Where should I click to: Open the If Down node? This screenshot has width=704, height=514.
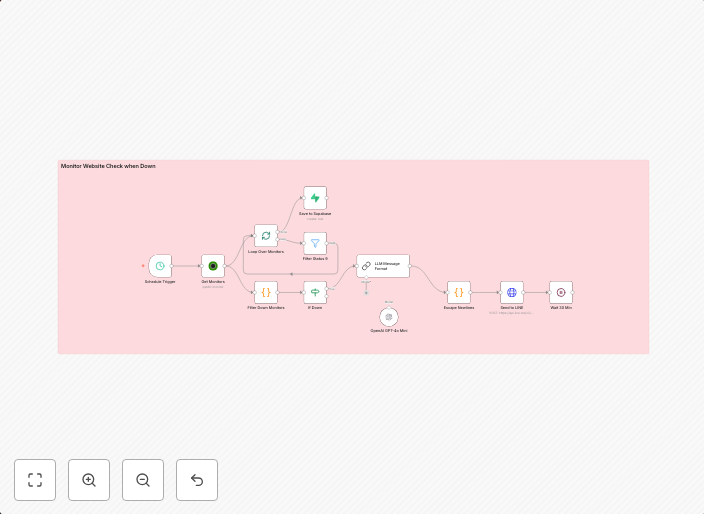click(315, 292)
